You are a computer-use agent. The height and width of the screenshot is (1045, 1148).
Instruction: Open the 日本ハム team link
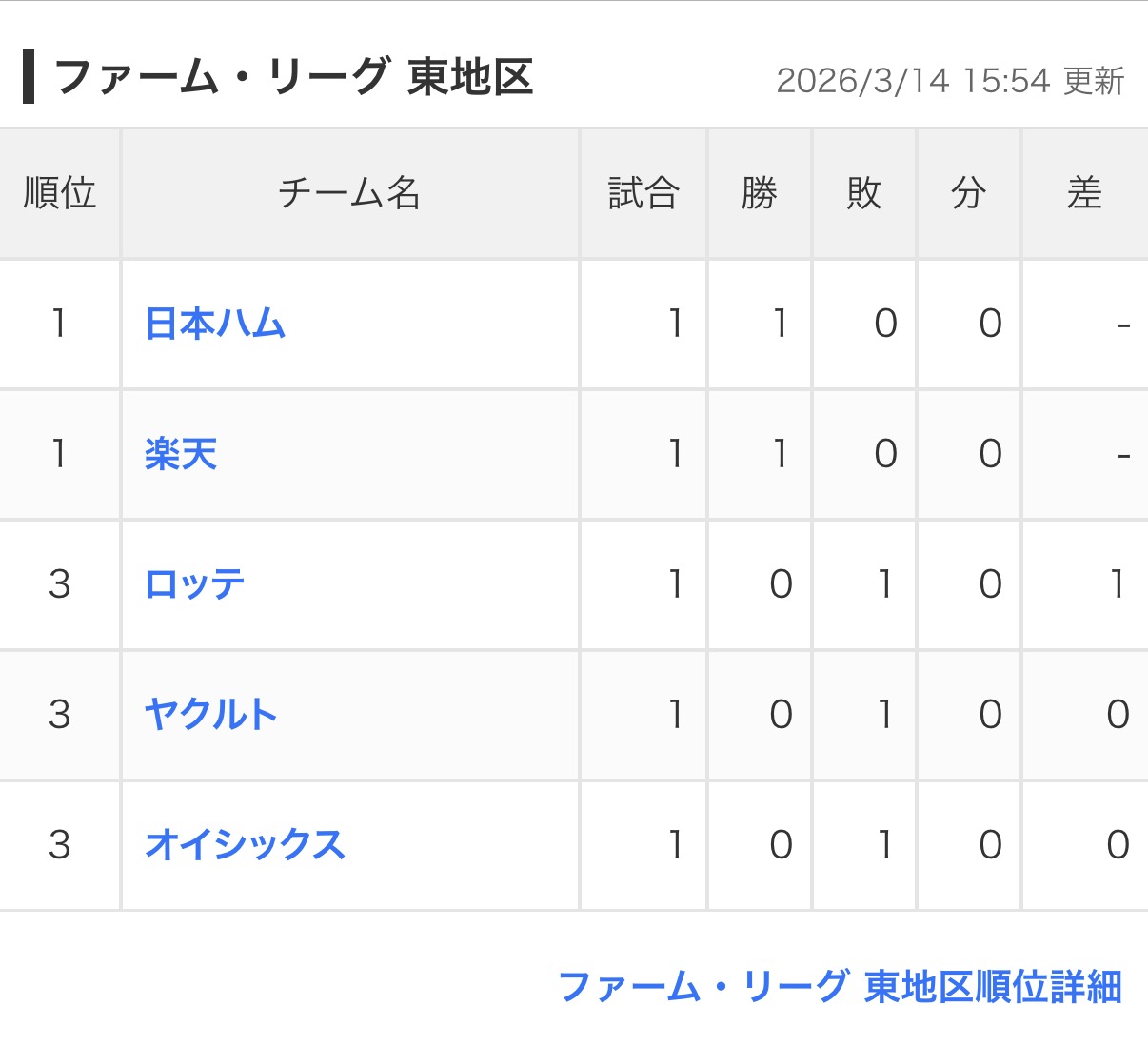[x=215, y=325]
